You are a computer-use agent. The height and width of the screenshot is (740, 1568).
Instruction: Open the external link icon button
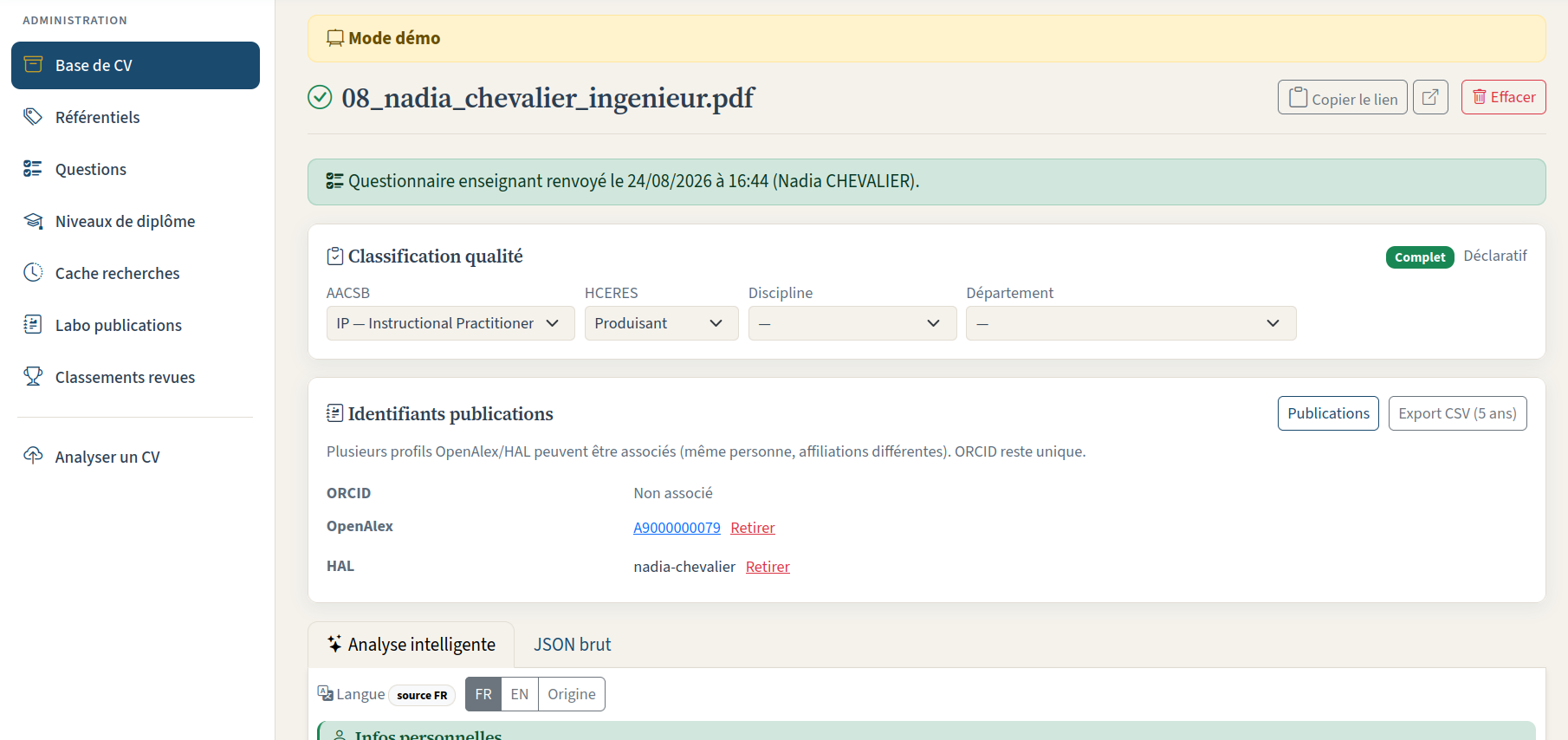point(1430,97)
